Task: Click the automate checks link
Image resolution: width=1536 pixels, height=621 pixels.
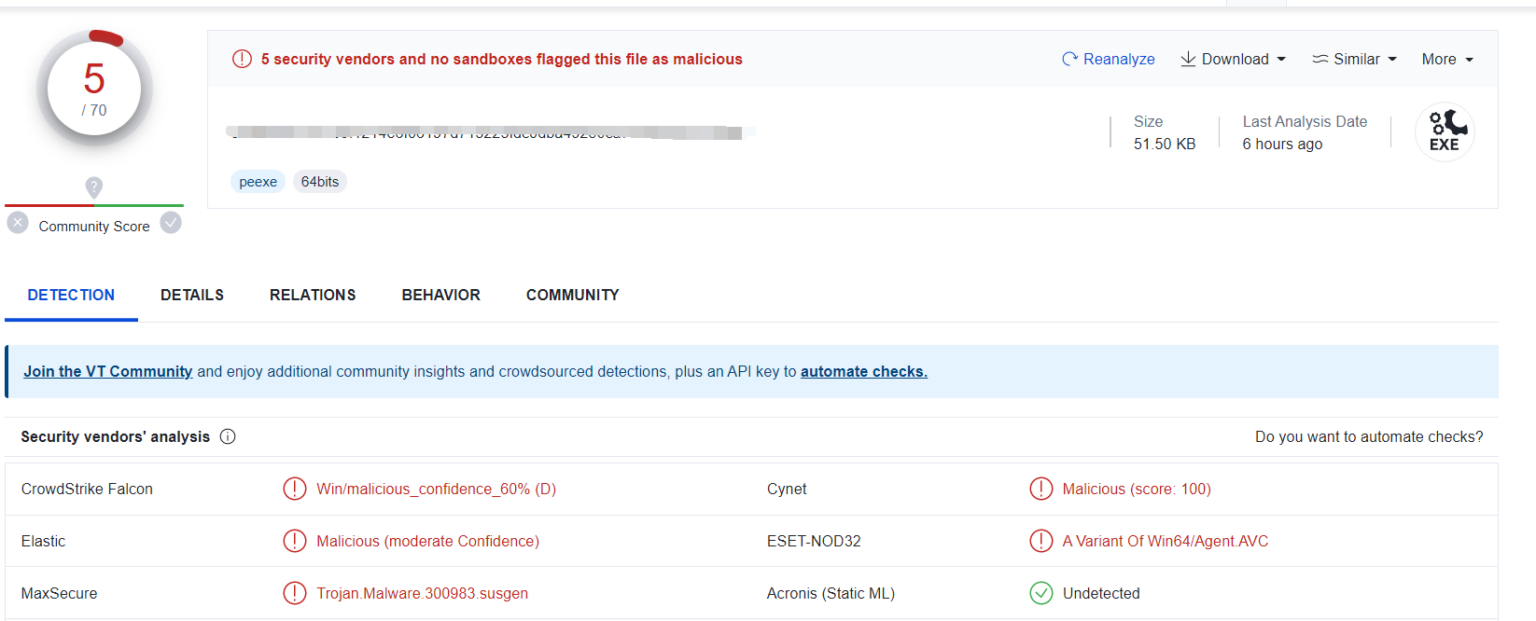Action: (x=864, y=372)
